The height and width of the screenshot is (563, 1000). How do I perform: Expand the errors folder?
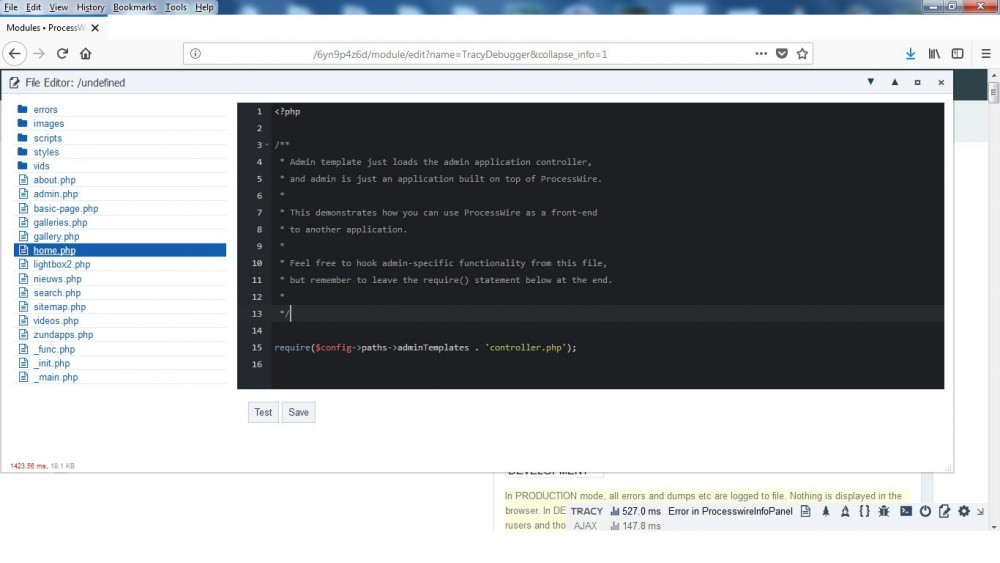pos(45,110)
